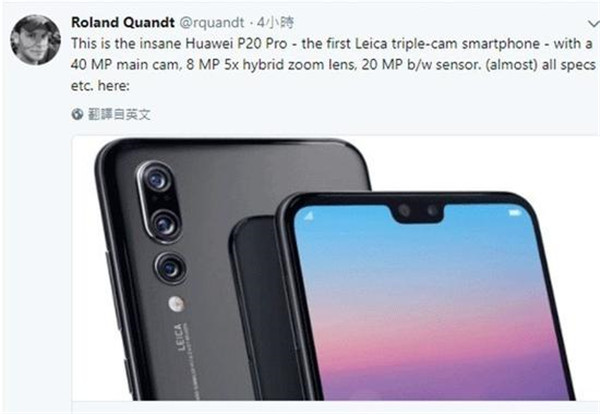Click the tweet text starting 'This is the insane'

pos(333,64)
